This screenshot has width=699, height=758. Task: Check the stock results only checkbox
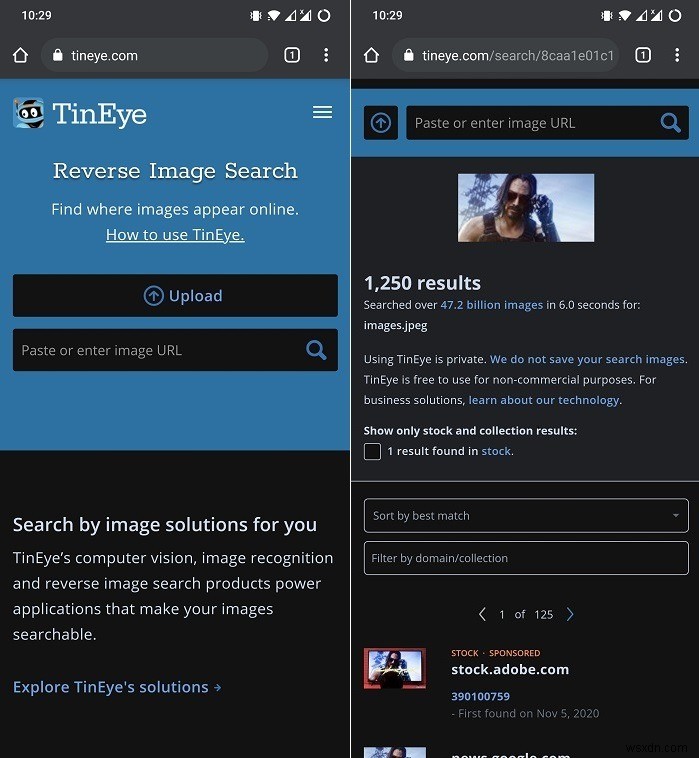click(x=372, y=452)
